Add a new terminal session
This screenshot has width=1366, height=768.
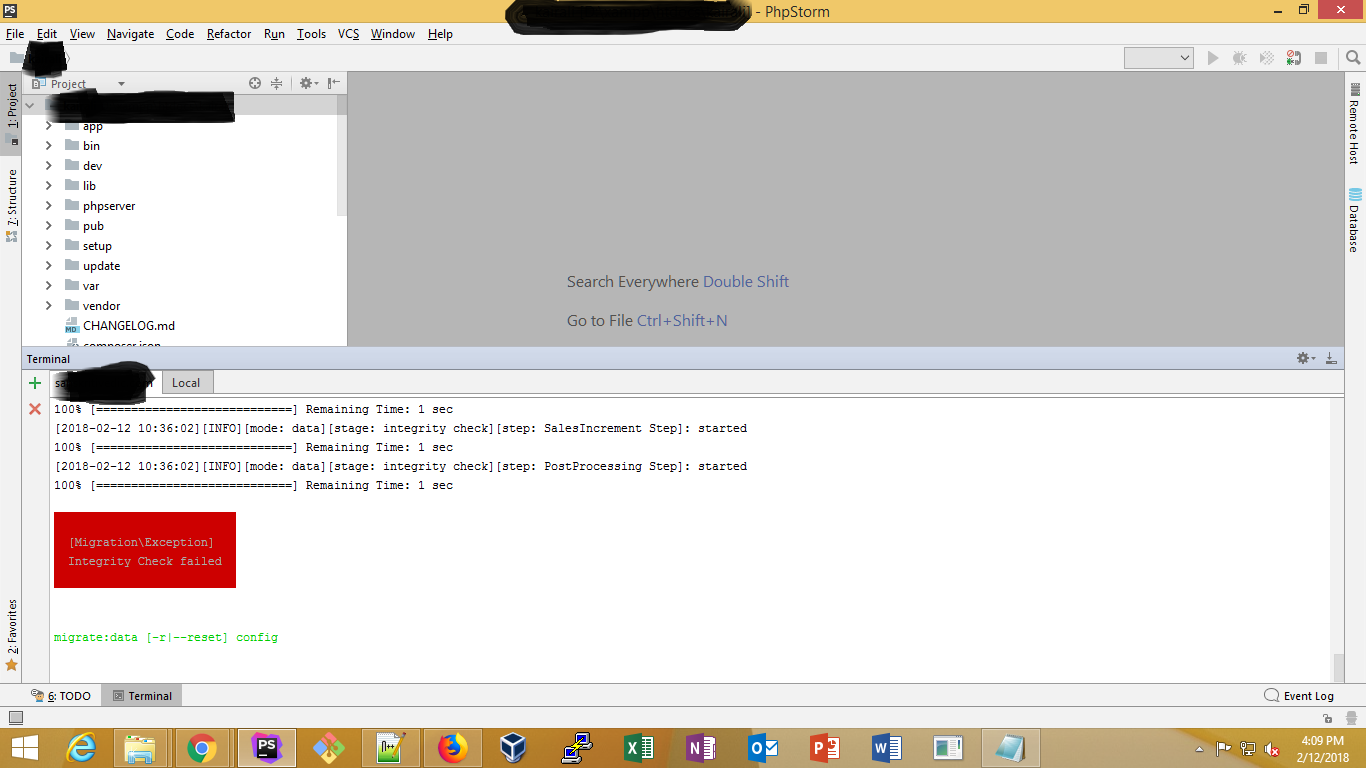point(35,383)
